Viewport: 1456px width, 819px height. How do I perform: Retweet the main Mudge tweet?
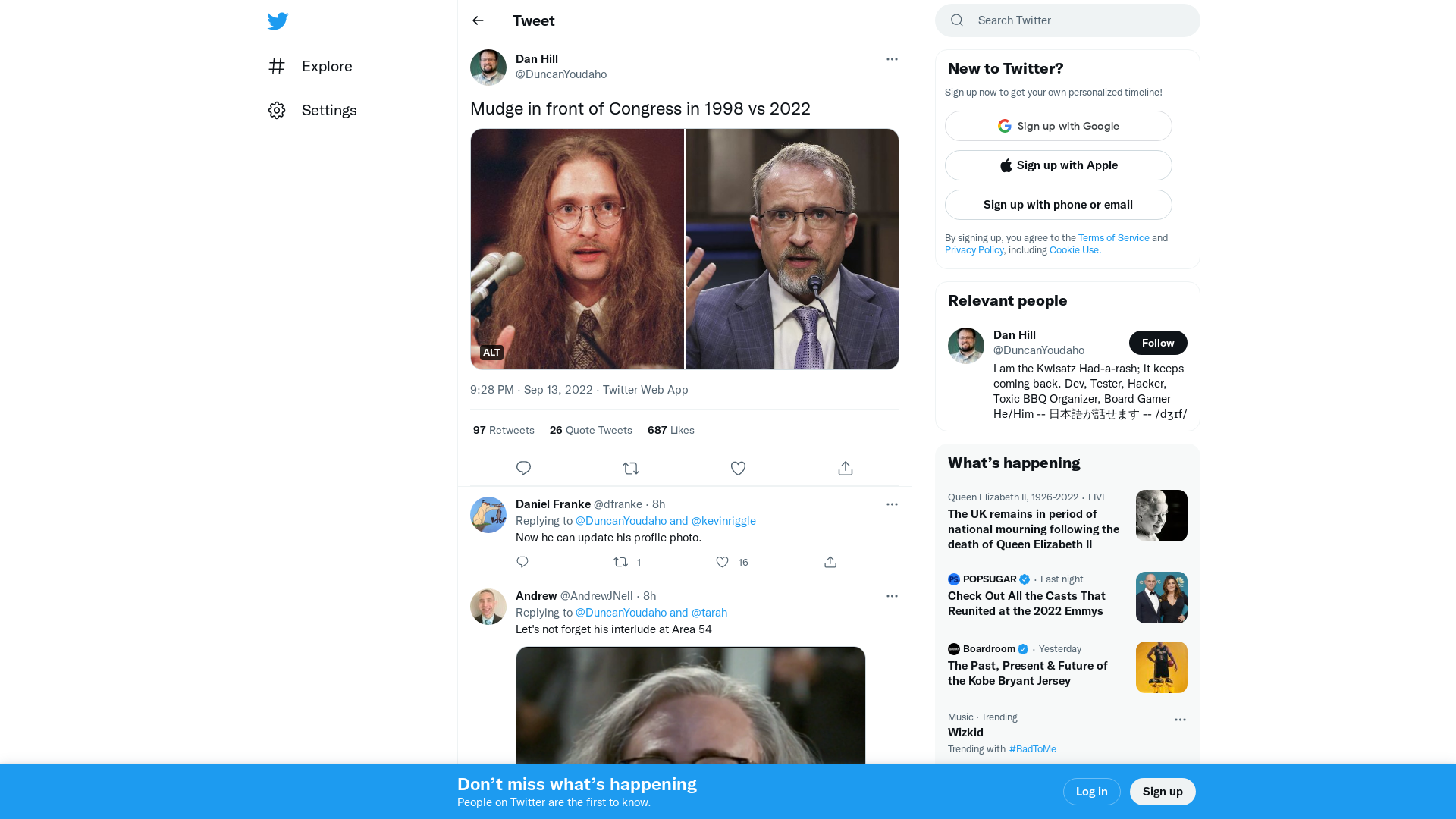(x=631, y=469)
